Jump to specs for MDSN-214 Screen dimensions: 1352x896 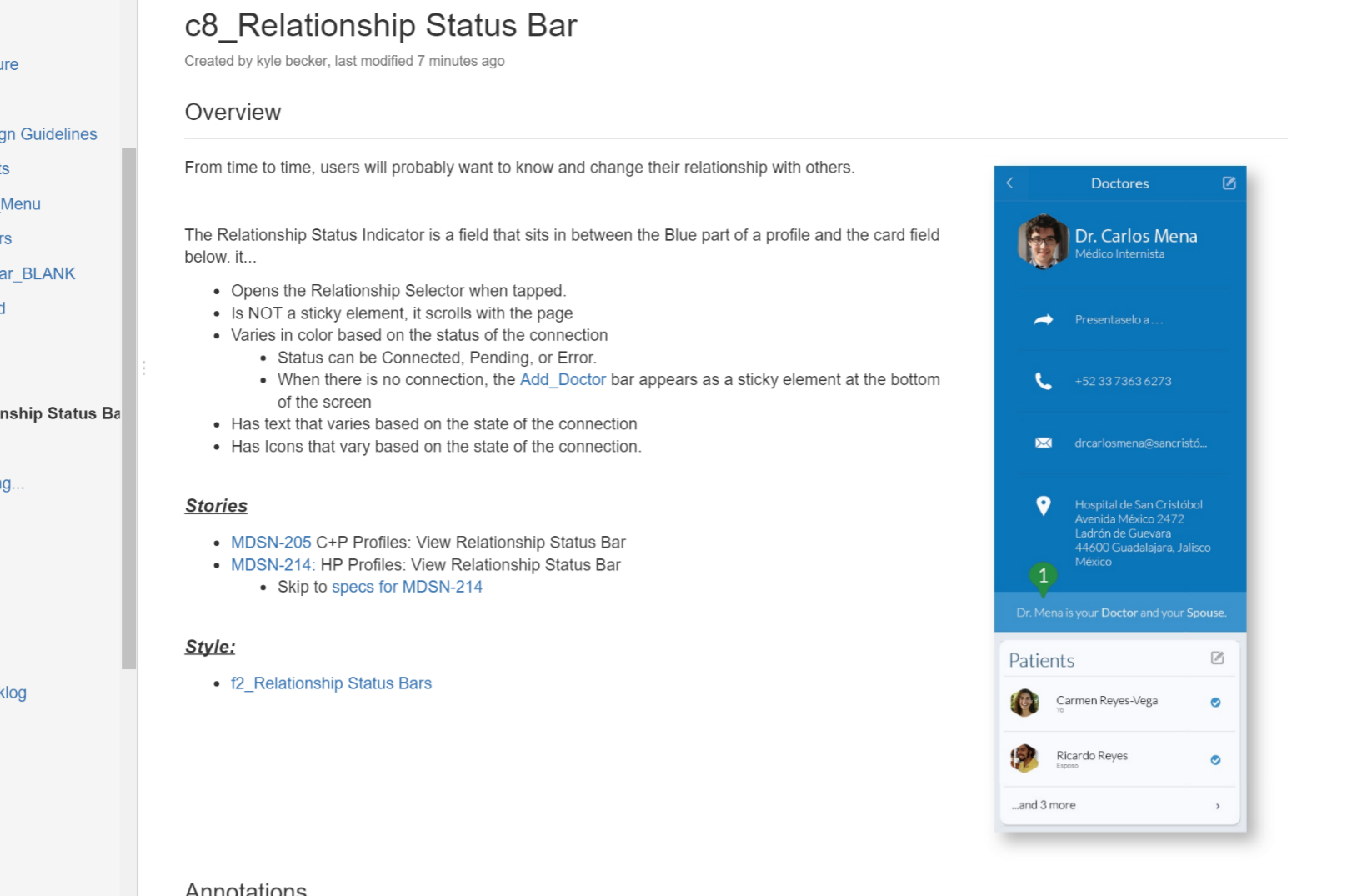point(407,588)
